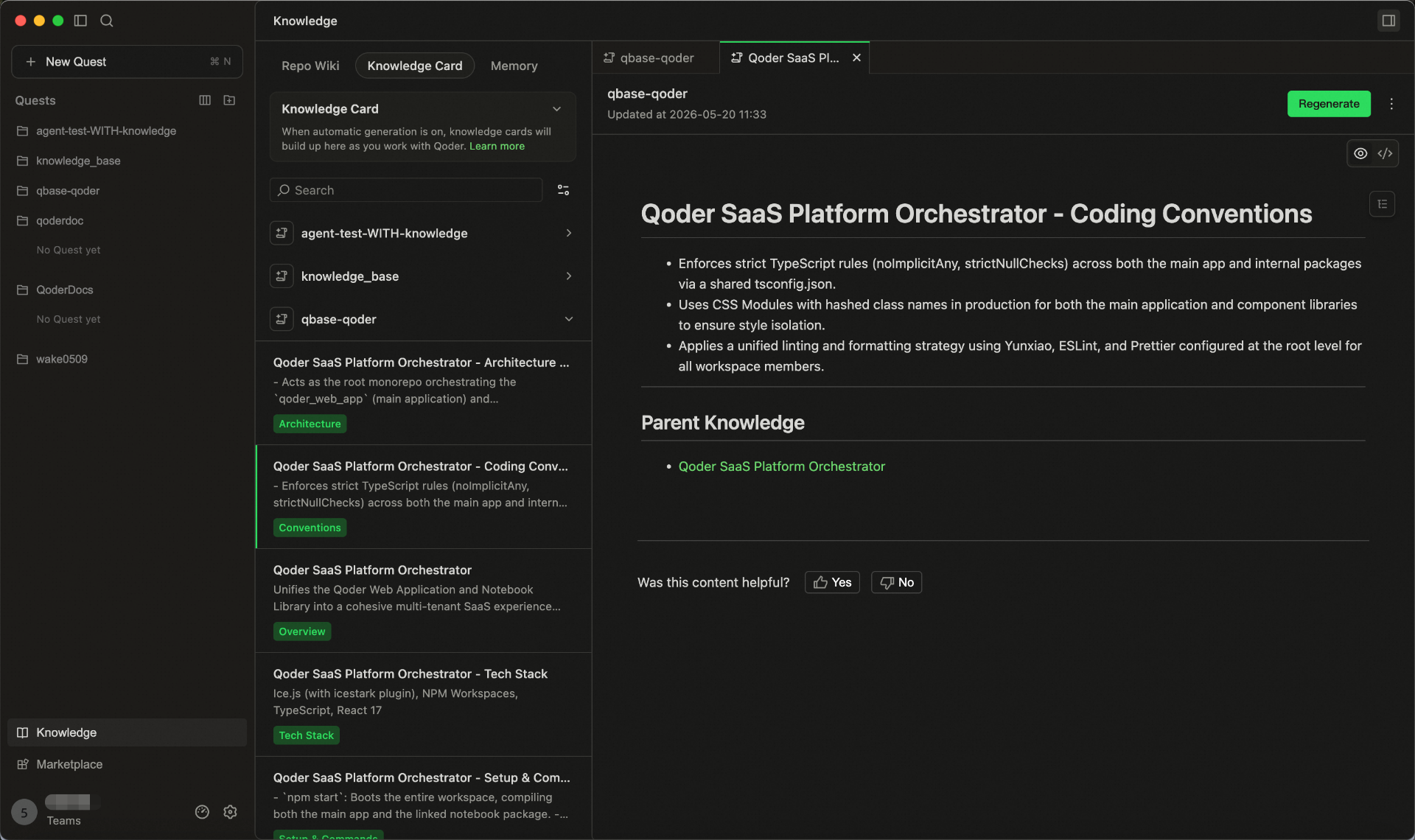Image resolution: width=1415 pixels, height=840 pixels.
Task: Close the Qoder SaaS Pl... tab
Action: pyautogui.click(x=856, y=57)
